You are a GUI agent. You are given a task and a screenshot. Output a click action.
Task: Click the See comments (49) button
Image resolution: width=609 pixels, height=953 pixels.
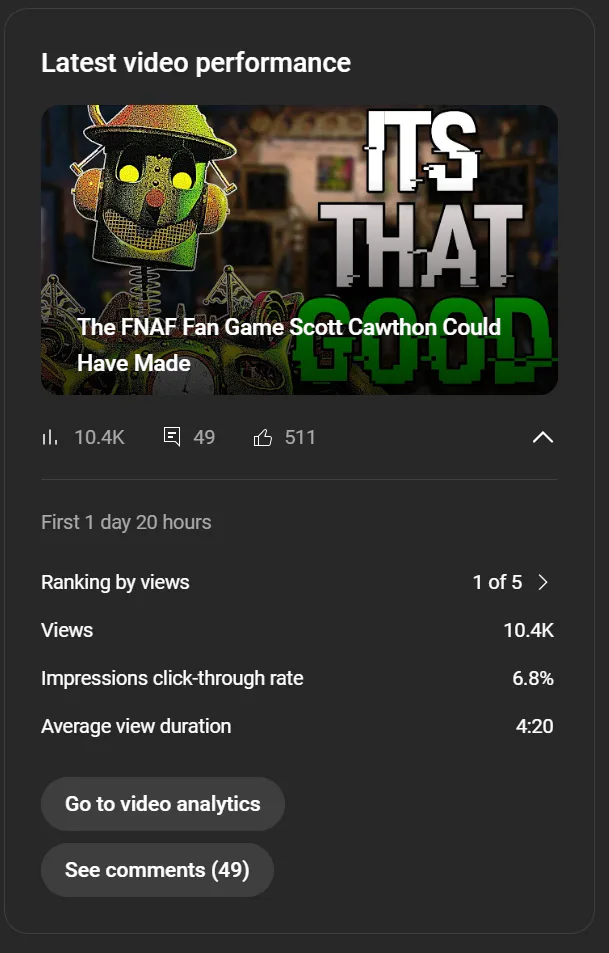coord(157,870)
